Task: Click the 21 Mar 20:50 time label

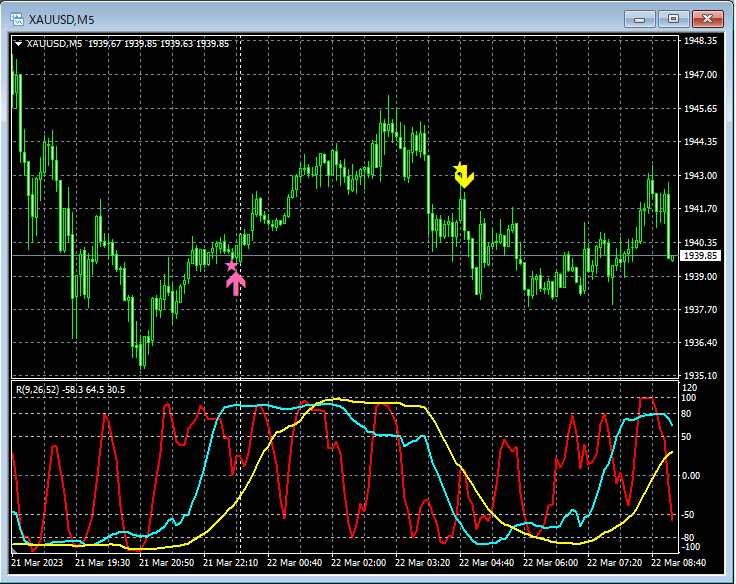Action: 167,562
